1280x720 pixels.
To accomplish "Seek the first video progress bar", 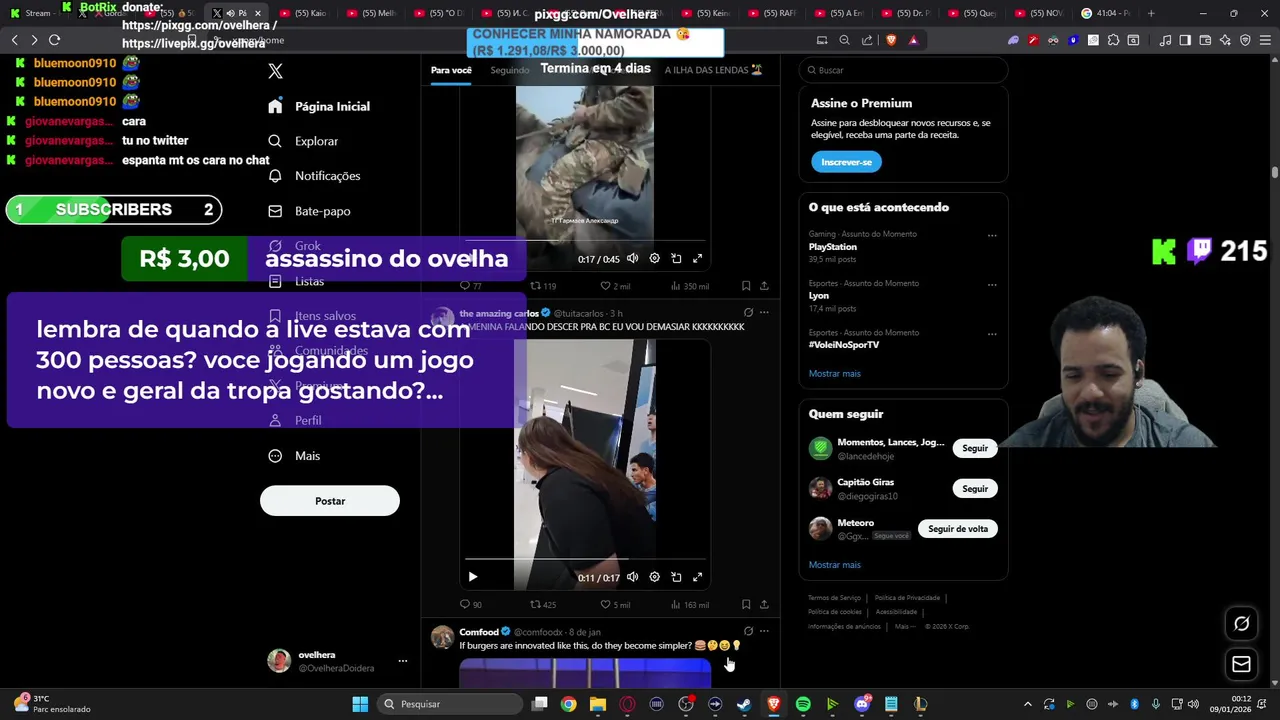I will click(x=585, y=241).
